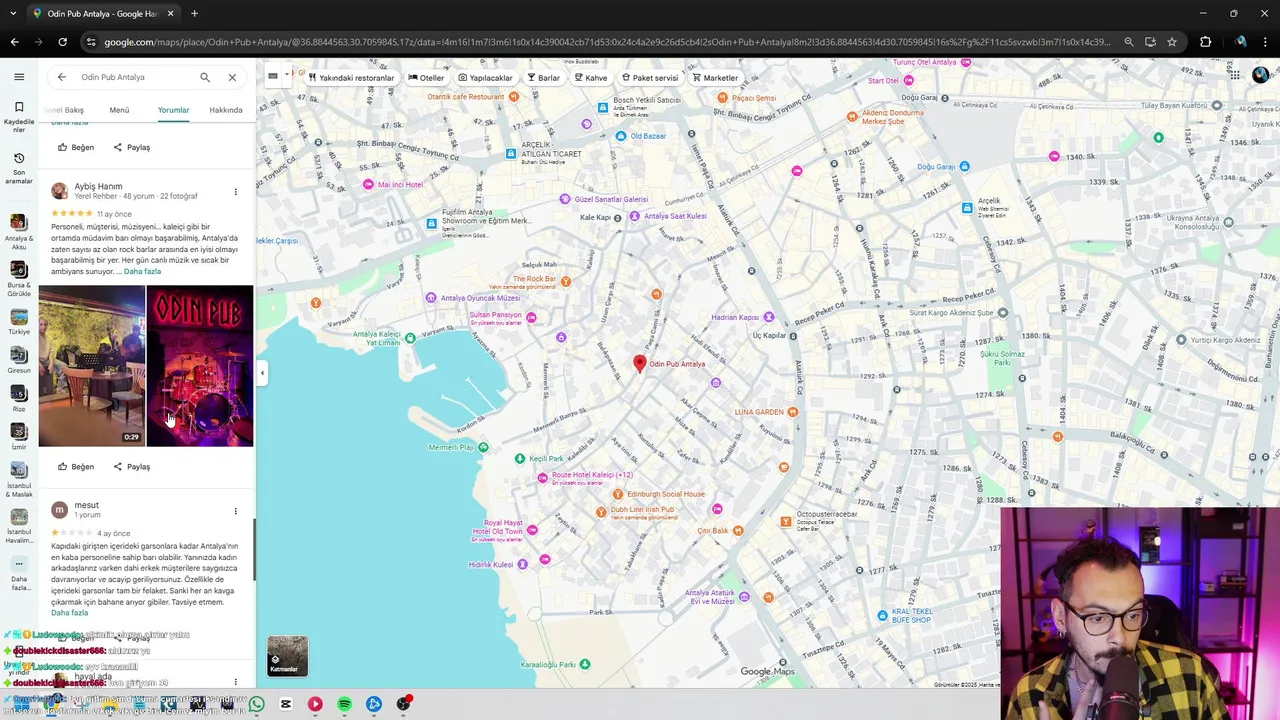The width and height of the screenshot is (1280, 720).
Task: Click the Karaalioğlu Parkı map marker
Action: click(585, 664)
